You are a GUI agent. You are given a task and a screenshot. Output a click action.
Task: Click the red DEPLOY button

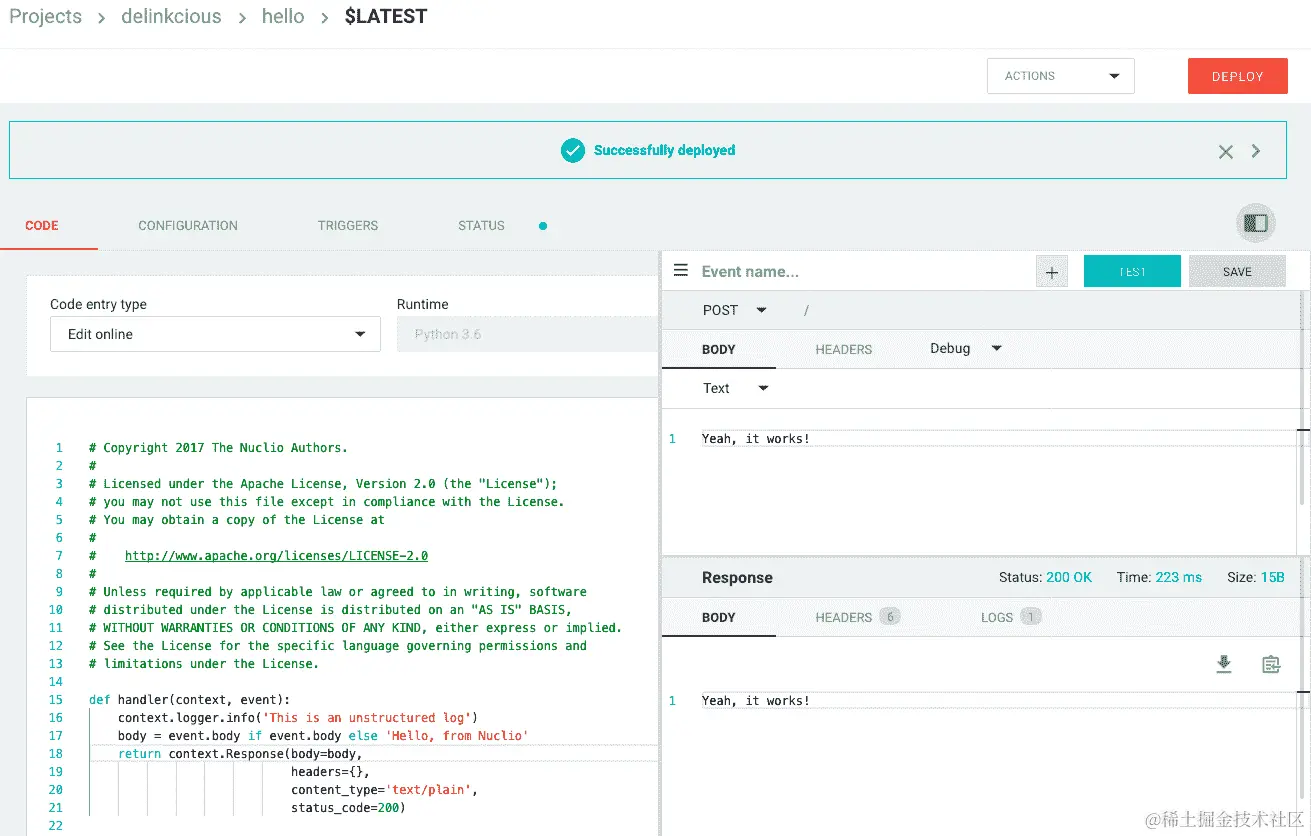1237,76
